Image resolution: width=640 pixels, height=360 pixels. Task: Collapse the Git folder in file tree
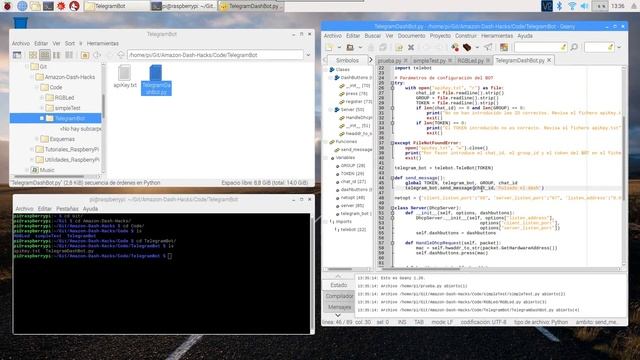point(27,66)
